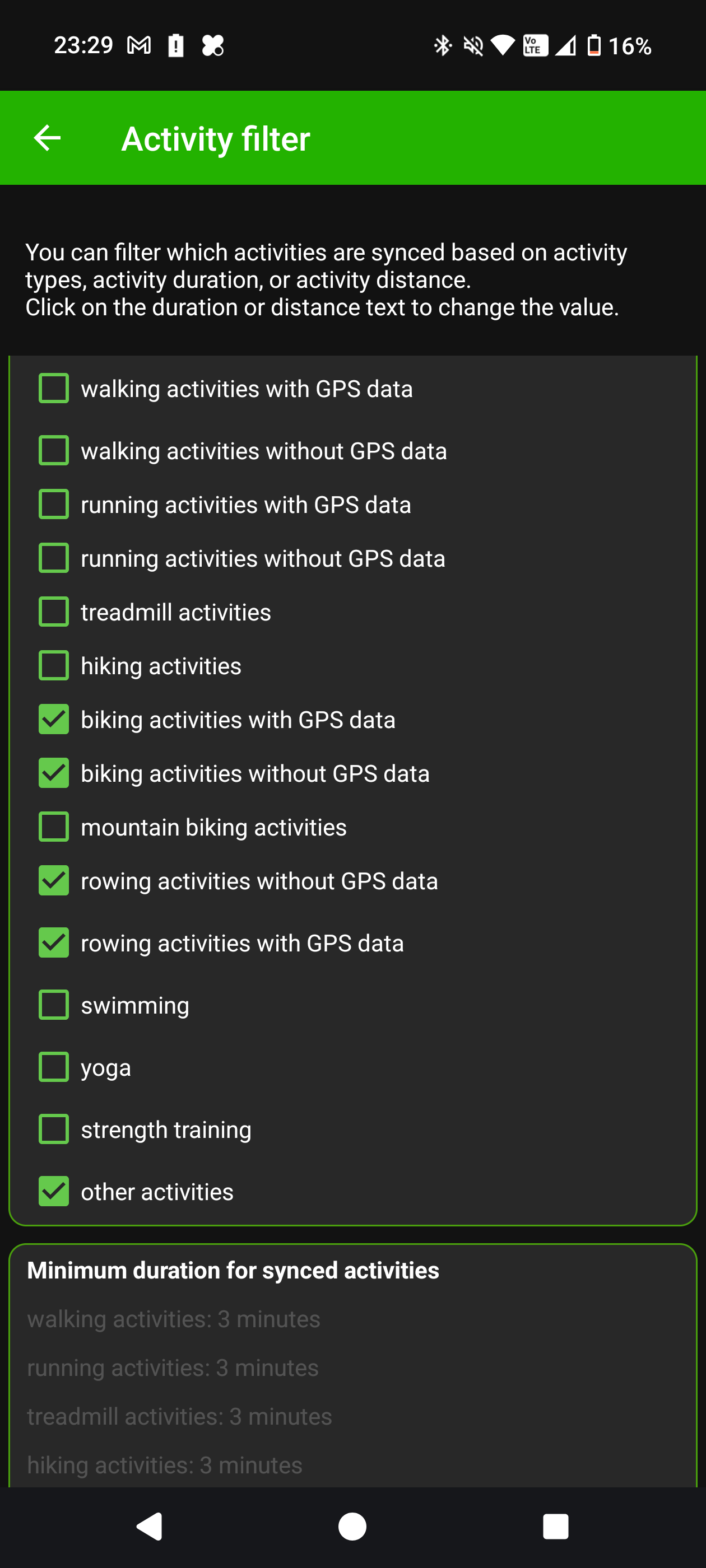706x1568 pixels.
Task: Tap the Gmail notification icon
Action: pos(139,45)
